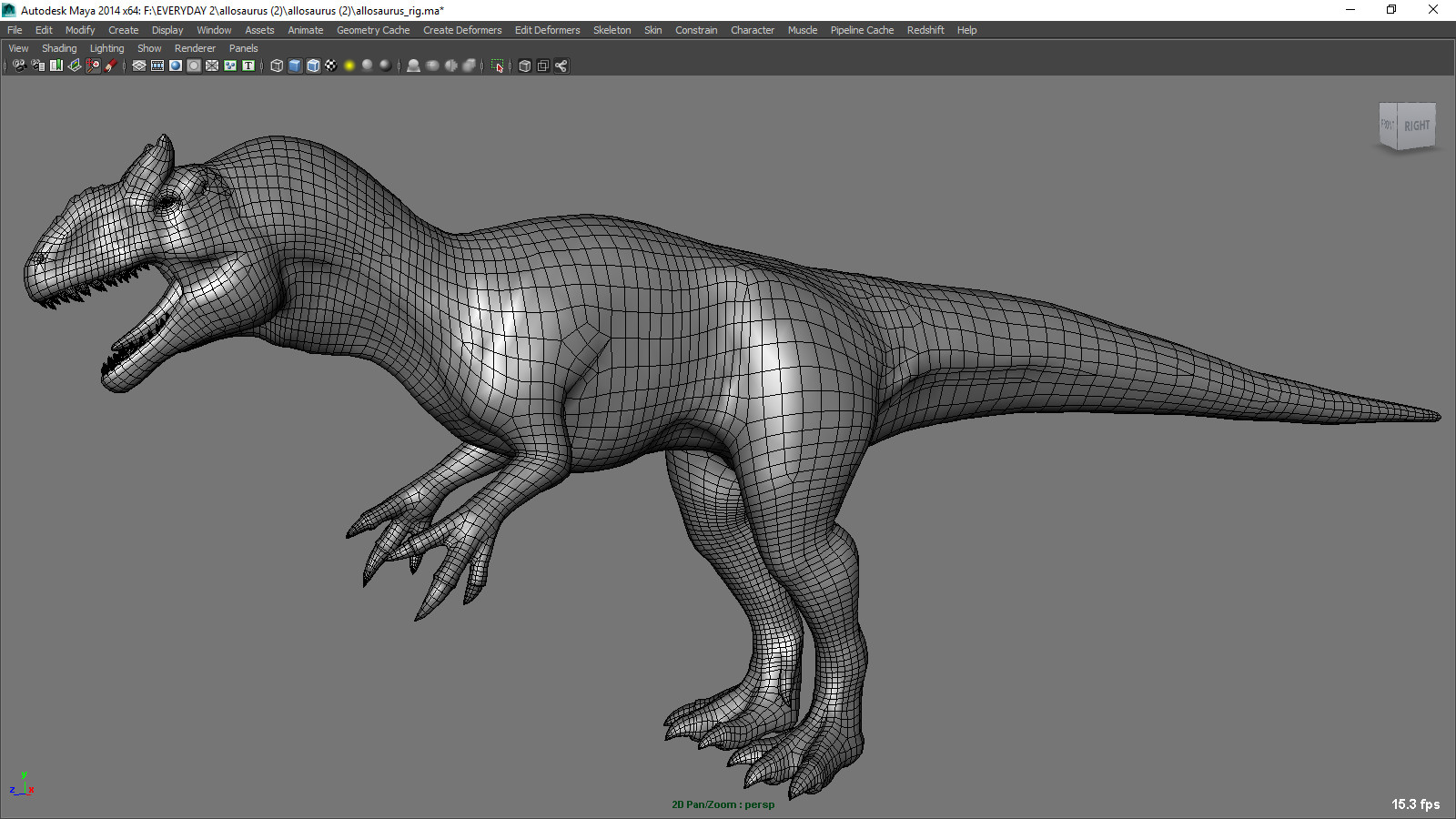Open the Edit menu
Viewport: 1456px width, 819px height.
click(x=44, y=30)
